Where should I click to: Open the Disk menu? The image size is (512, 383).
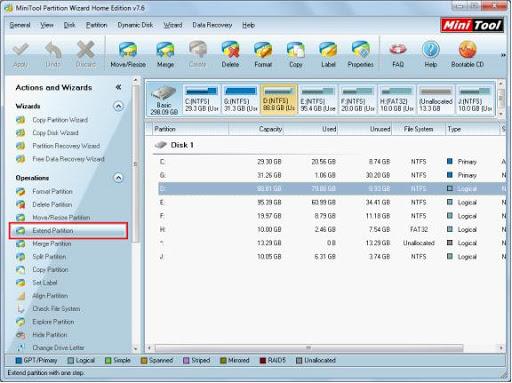(69, 25)
